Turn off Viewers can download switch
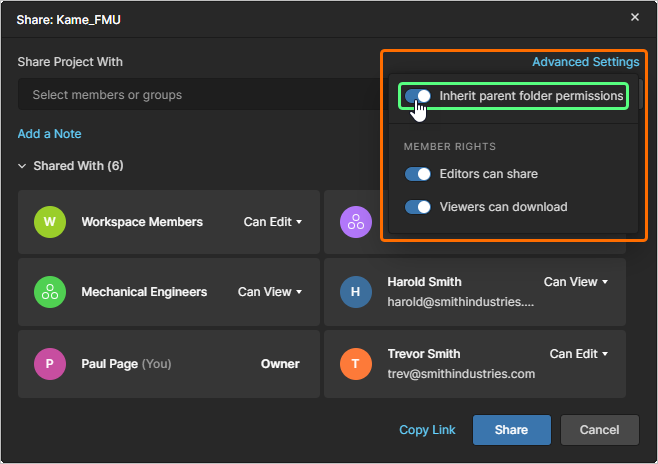 click(x=418, y=207)
